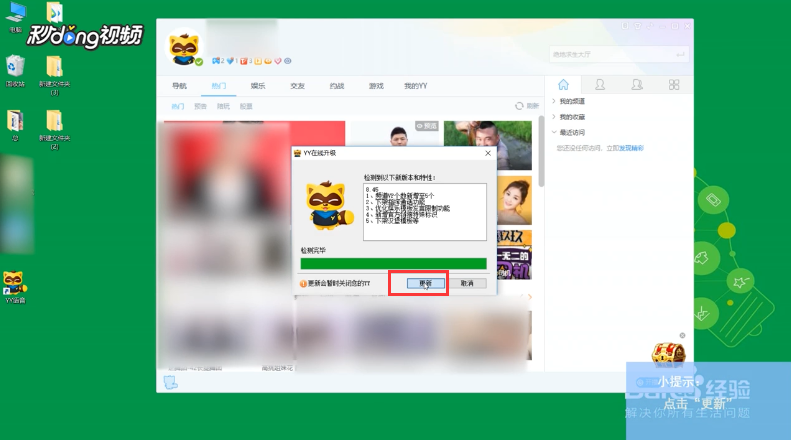Click the green online status badge on avatar
The image size is (791, 440).
coord(199,62)
